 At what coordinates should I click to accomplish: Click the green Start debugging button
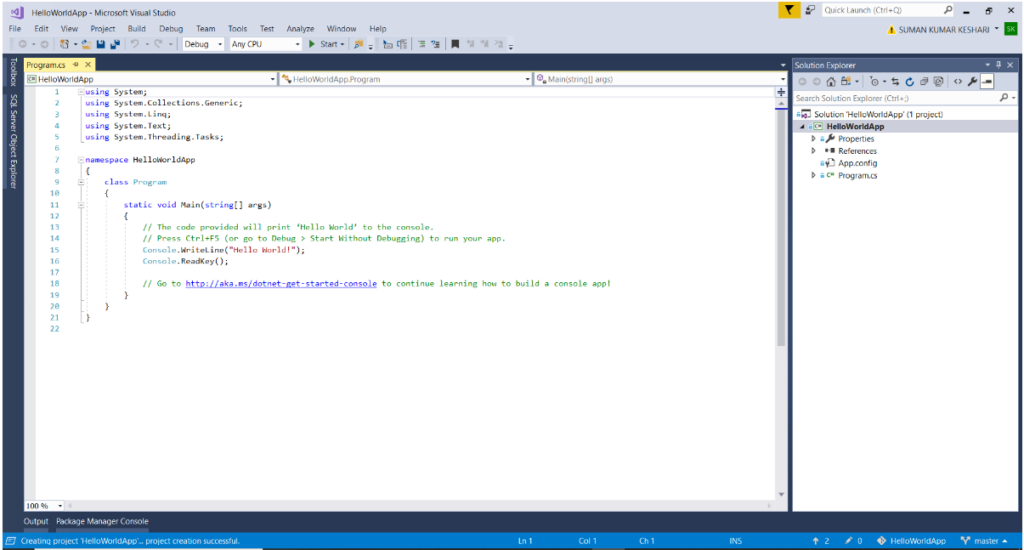click(x=326, y=44)
